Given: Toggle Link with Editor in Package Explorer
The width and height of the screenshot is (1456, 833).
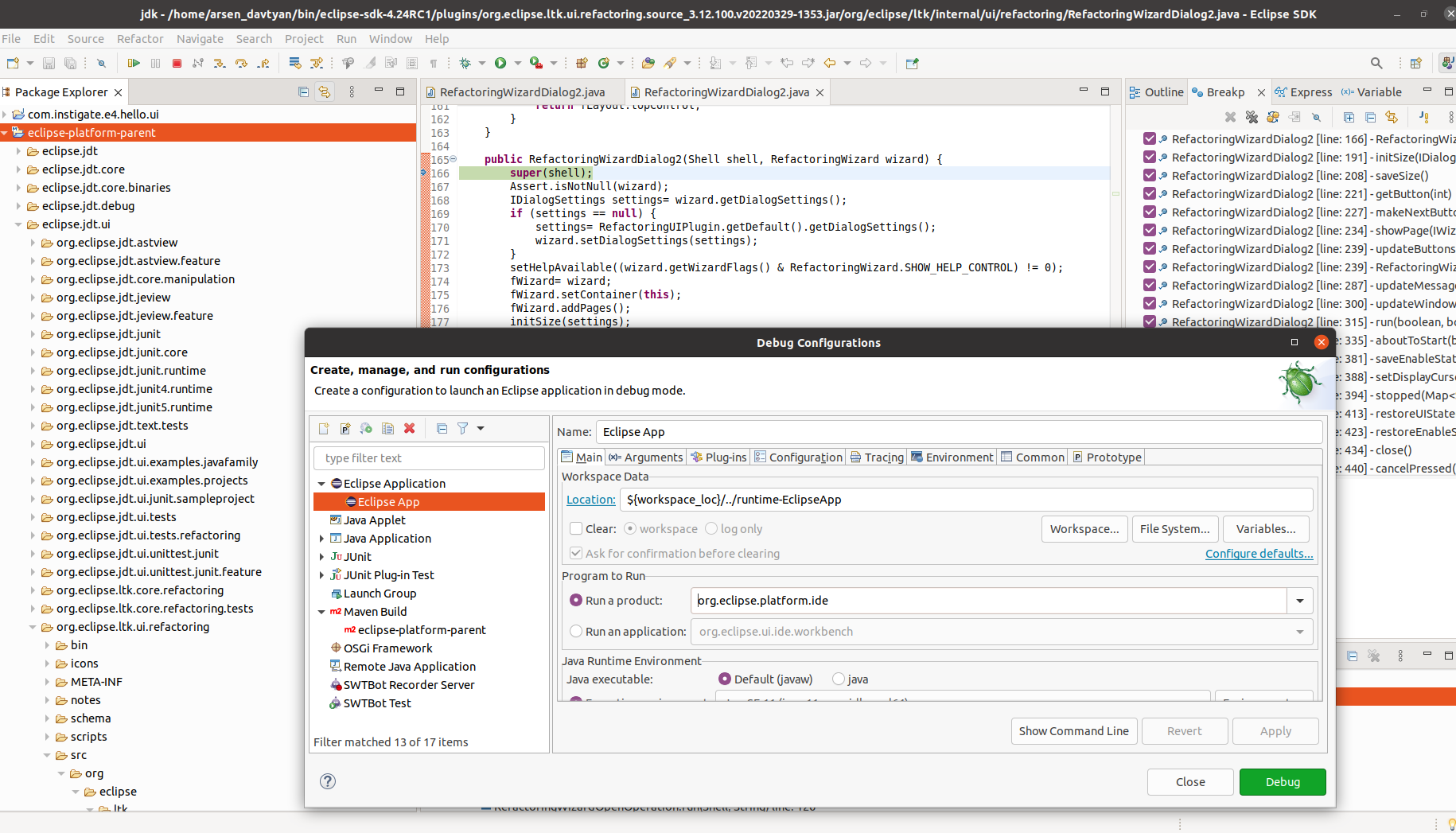Looking at the screenshot, I should click(325, 92).
